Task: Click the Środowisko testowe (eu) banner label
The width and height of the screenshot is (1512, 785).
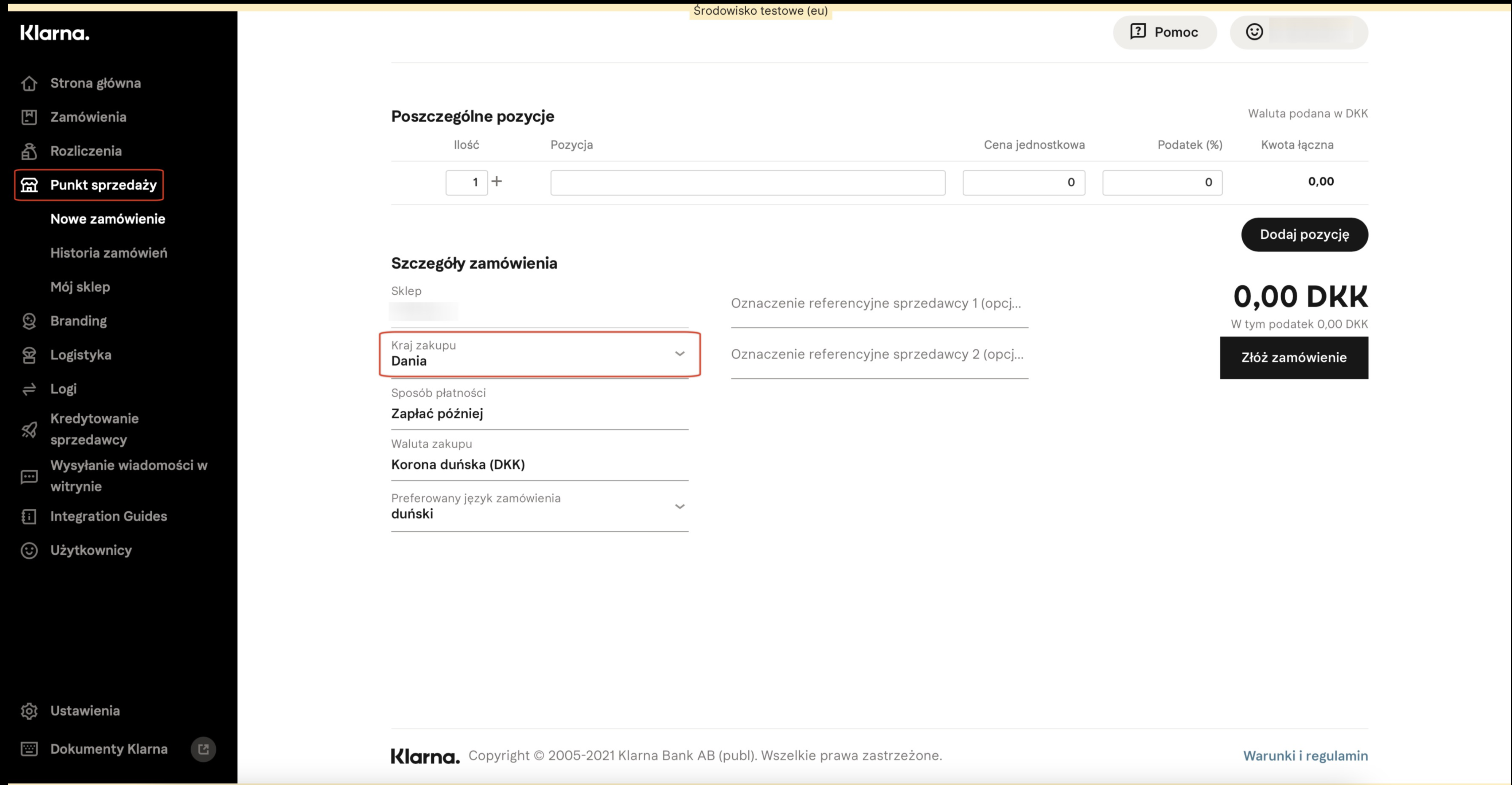Action: (x=760, y=11)
